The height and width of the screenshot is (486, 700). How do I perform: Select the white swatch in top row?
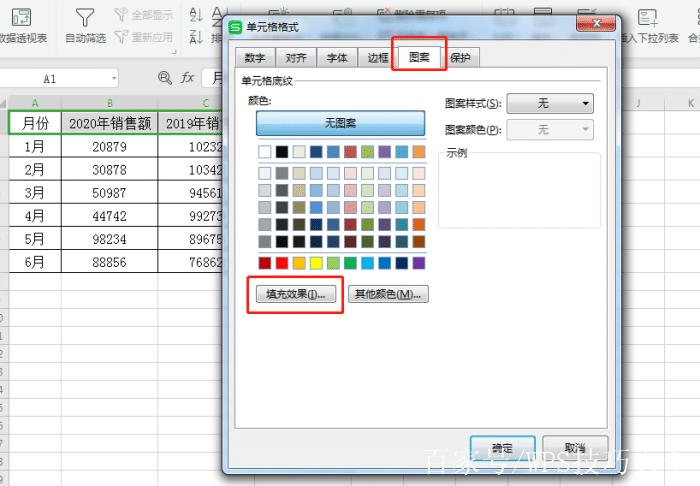pos(265,152)
